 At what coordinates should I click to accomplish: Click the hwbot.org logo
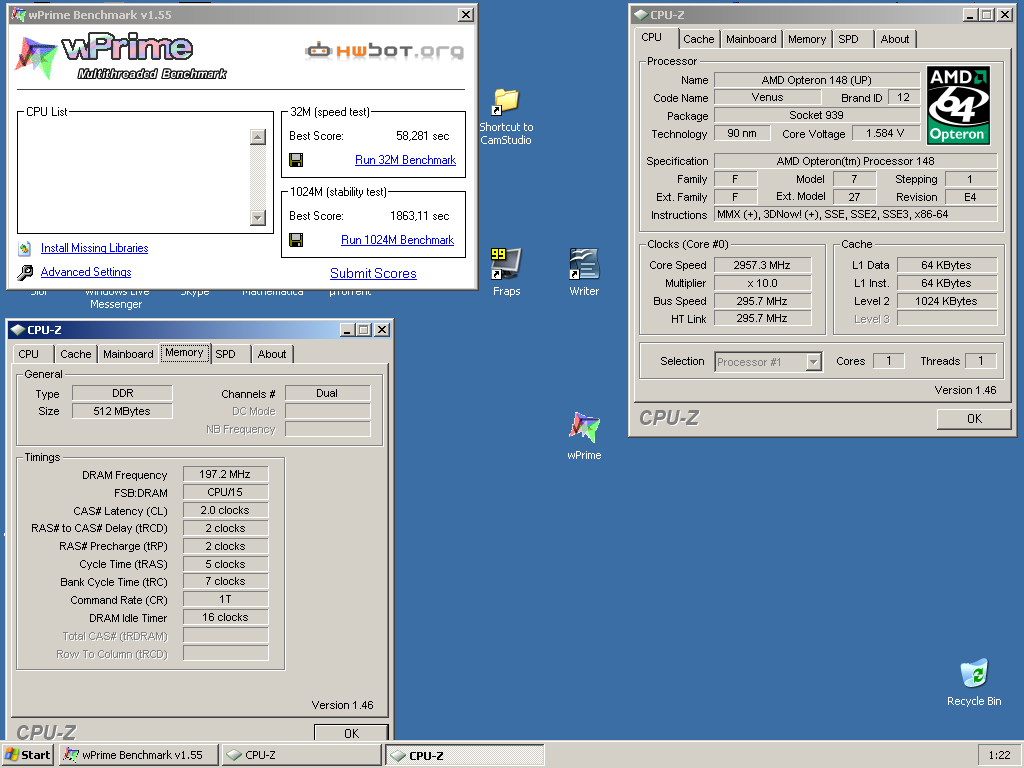[384, 51]
